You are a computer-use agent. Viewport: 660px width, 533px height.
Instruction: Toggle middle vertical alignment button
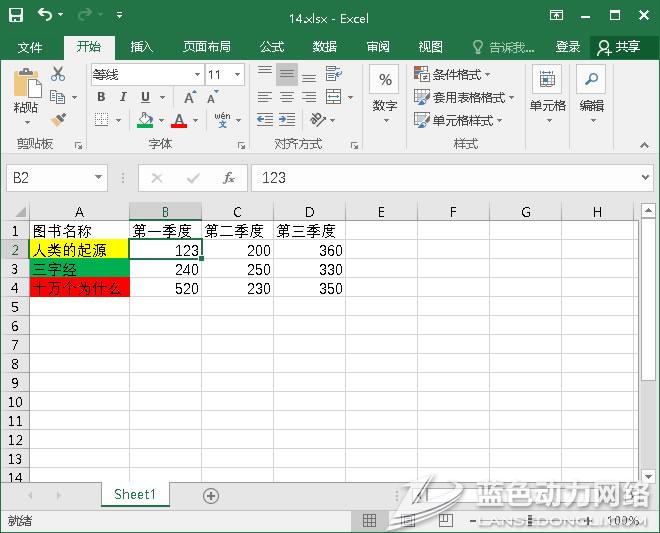point(287,75)
